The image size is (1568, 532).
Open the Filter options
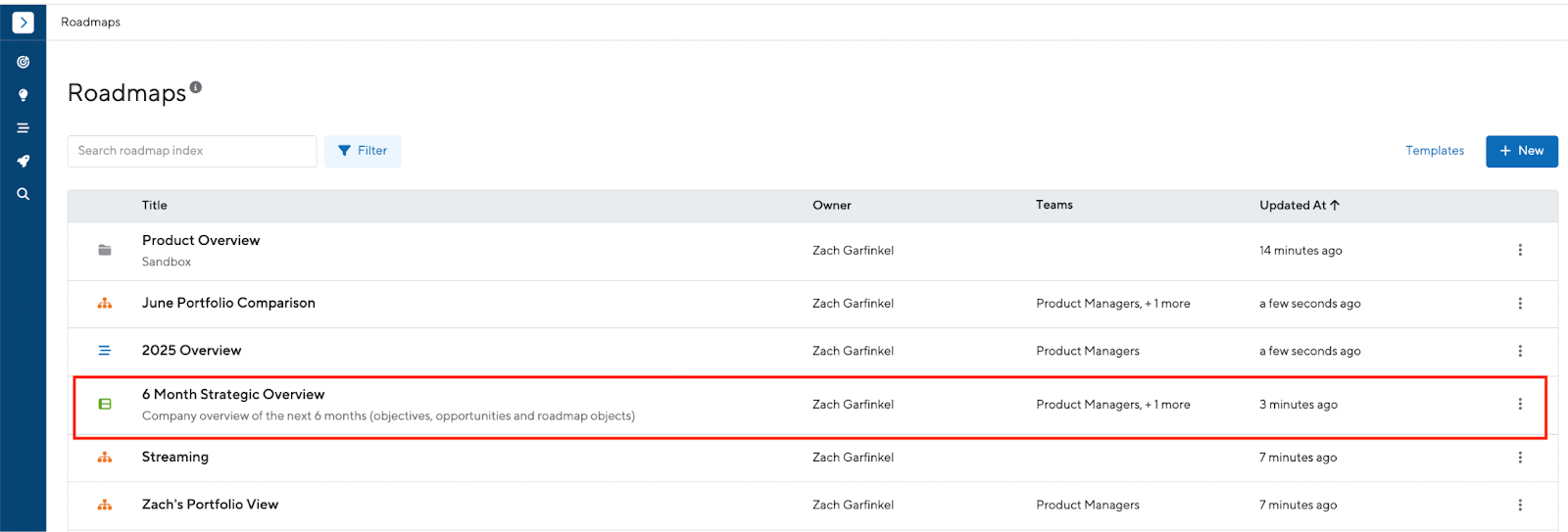[363, 151]
